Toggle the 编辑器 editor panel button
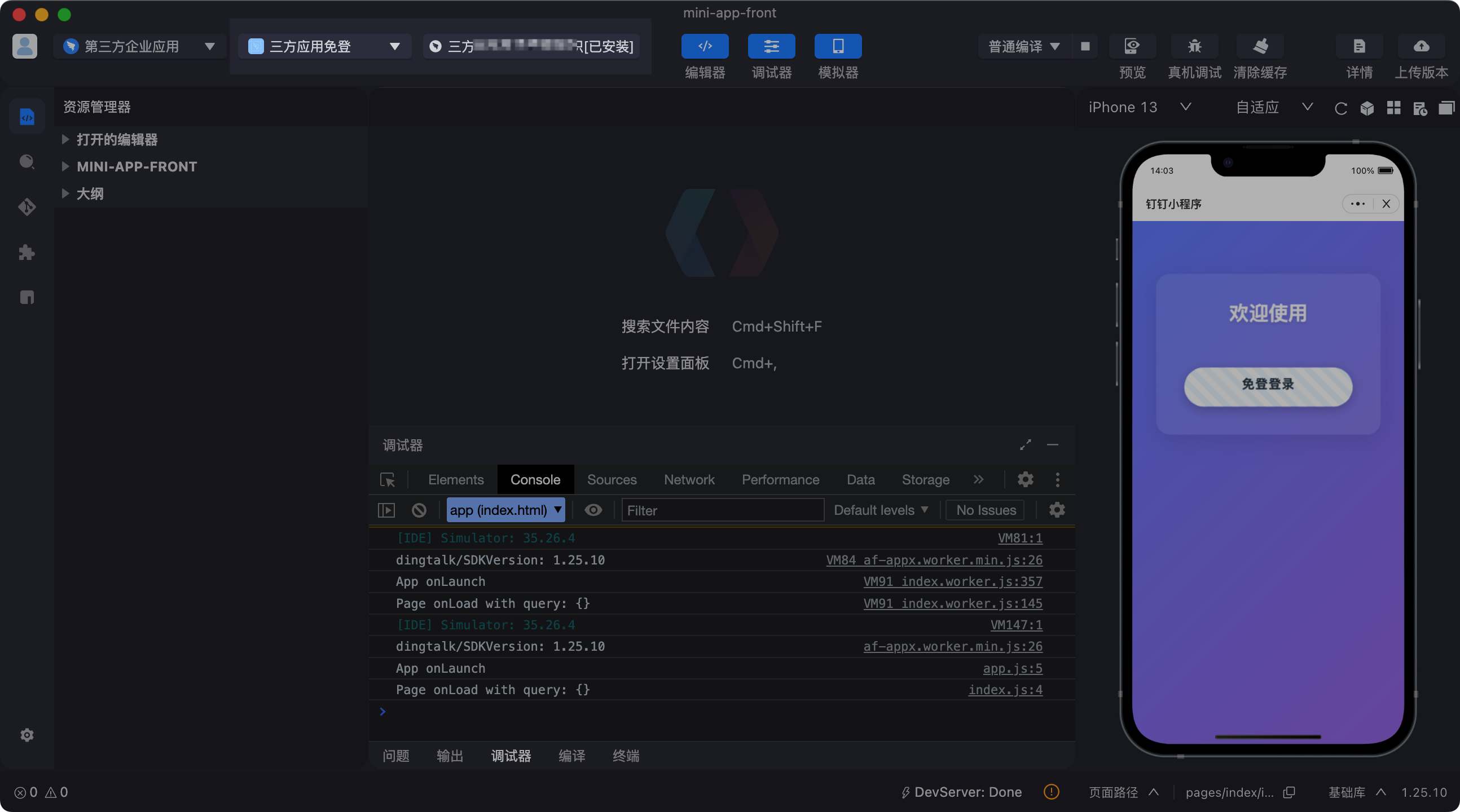Screen dimensions: 1460x812 [x=705, y=46]
